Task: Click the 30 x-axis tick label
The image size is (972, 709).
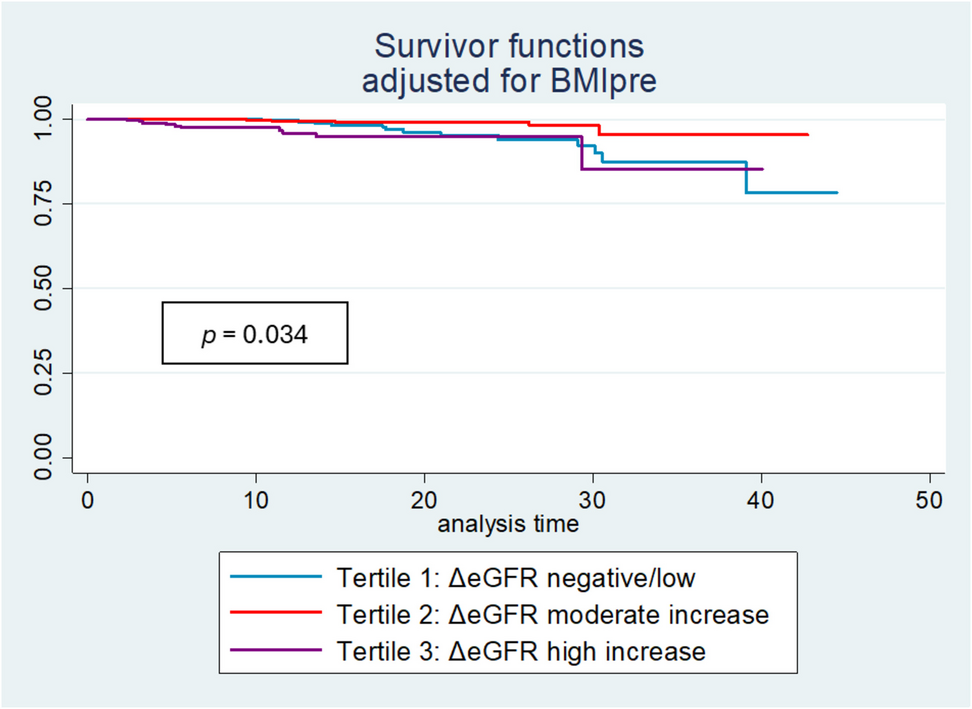Action: (593, 499)
